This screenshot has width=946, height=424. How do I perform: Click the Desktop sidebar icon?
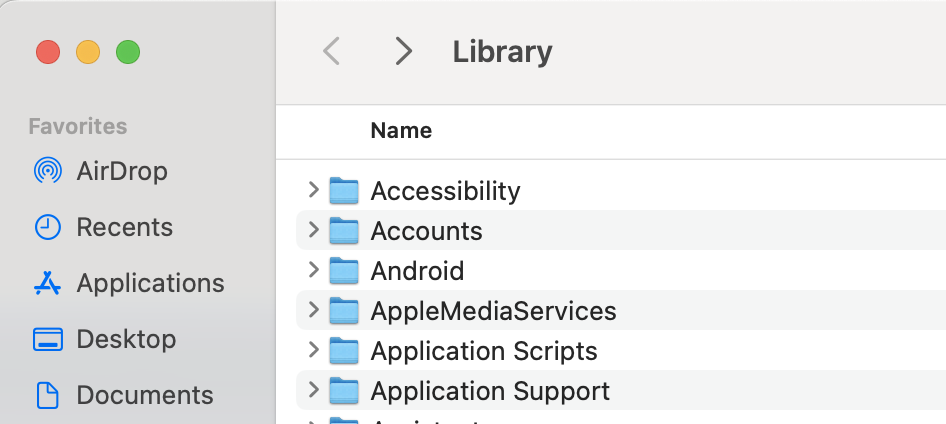(47, 339)
